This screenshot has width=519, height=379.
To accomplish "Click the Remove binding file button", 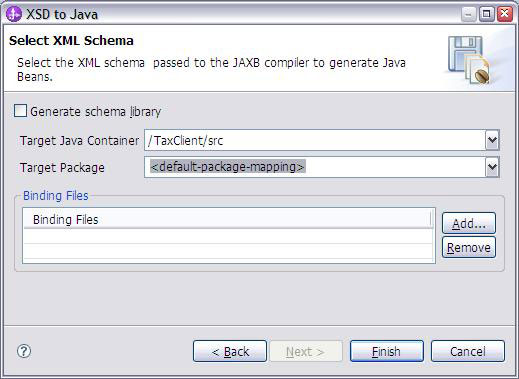I will click(x=469, y=247).
